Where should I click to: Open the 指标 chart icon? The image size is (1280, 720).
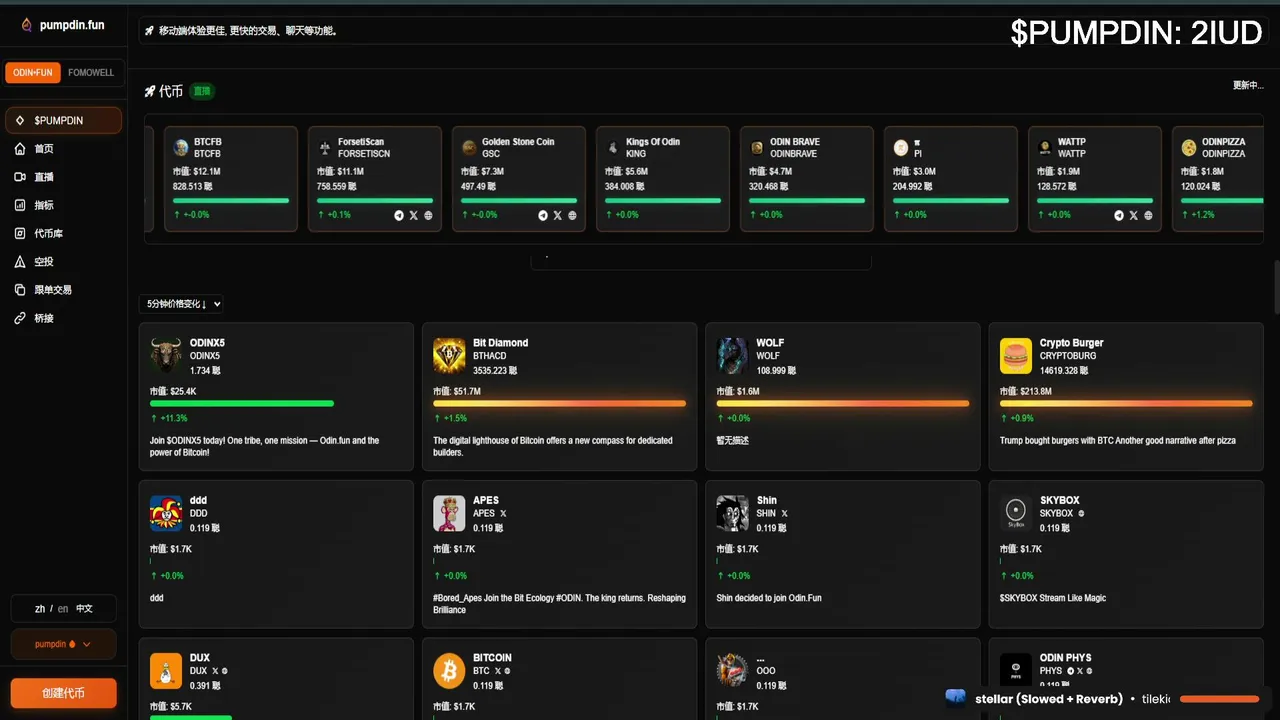20,205
